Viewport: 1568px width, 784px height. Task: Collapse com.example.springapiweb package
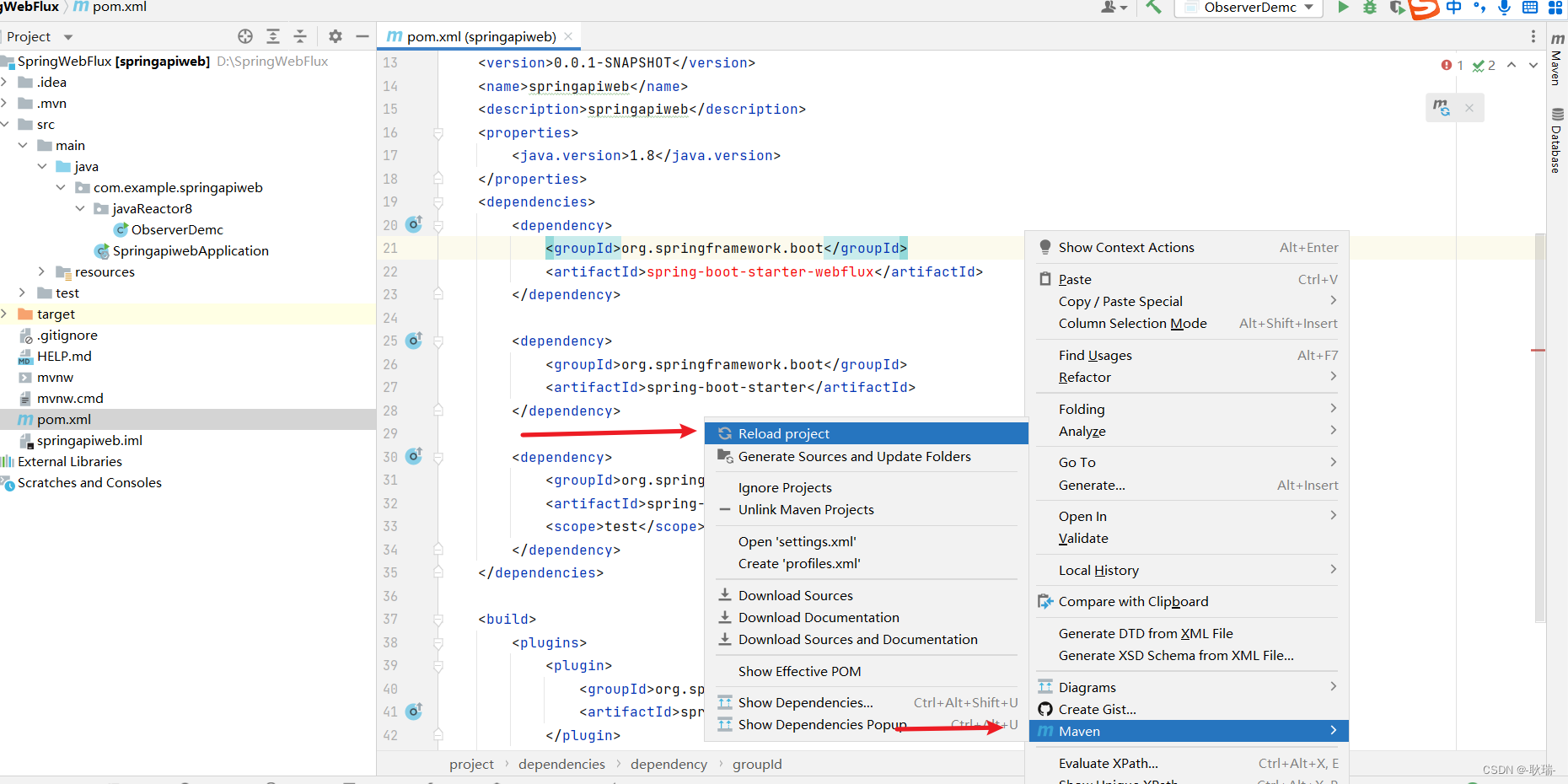click(x=61, y=187)
